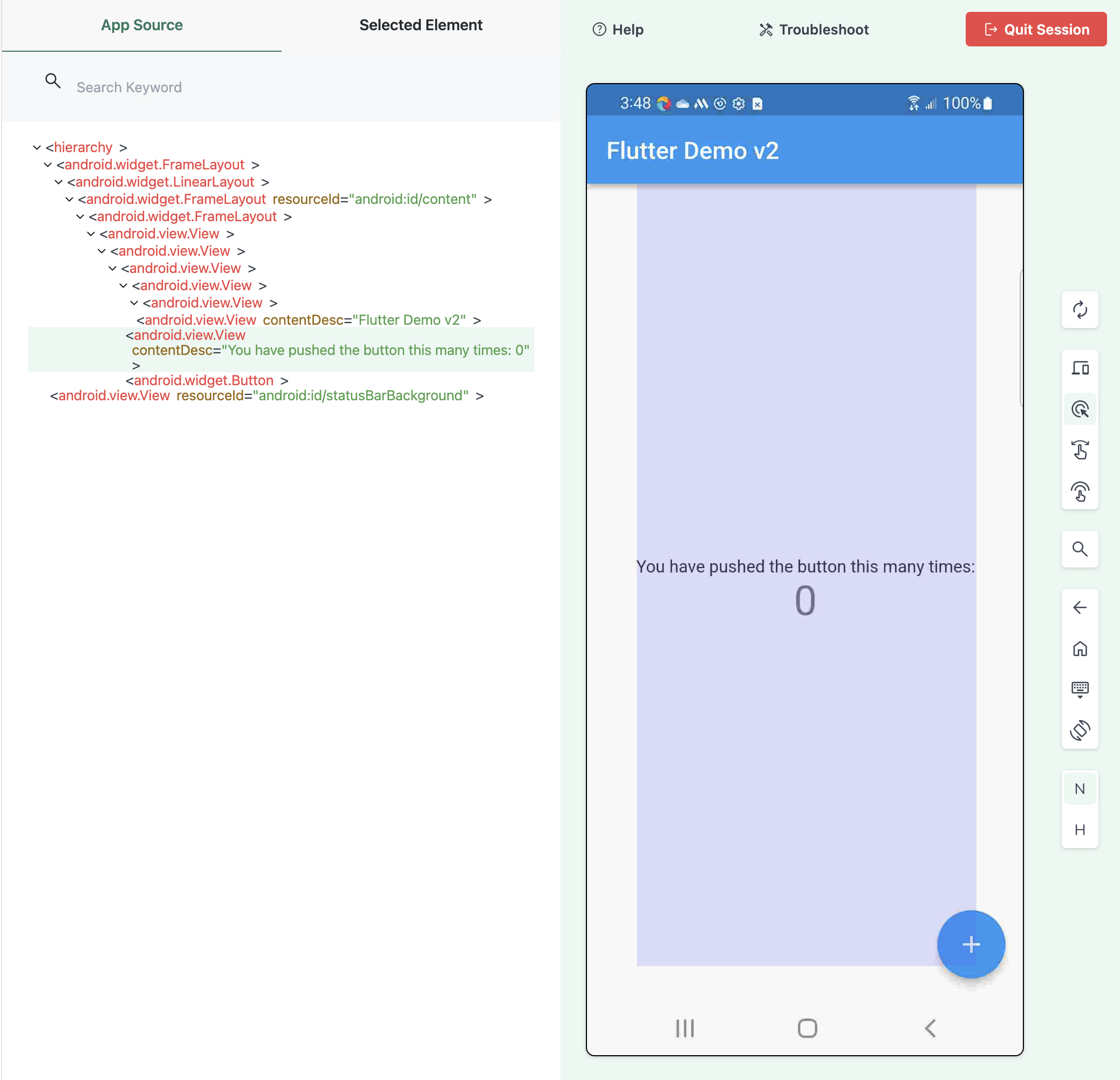
Task: Click the rotate device icon
Action: [1080, 730]
